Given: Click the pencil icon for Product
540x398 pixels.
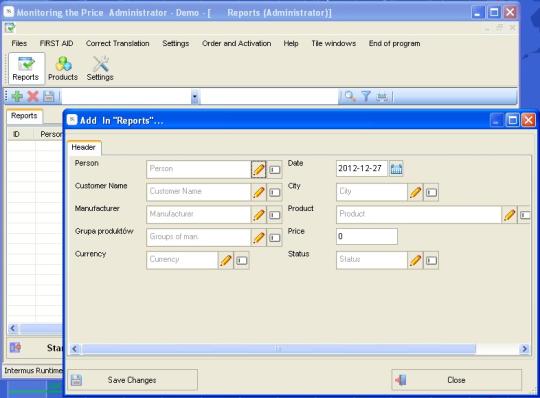Looking at the screenshot, I should click(x=509, y=215).
